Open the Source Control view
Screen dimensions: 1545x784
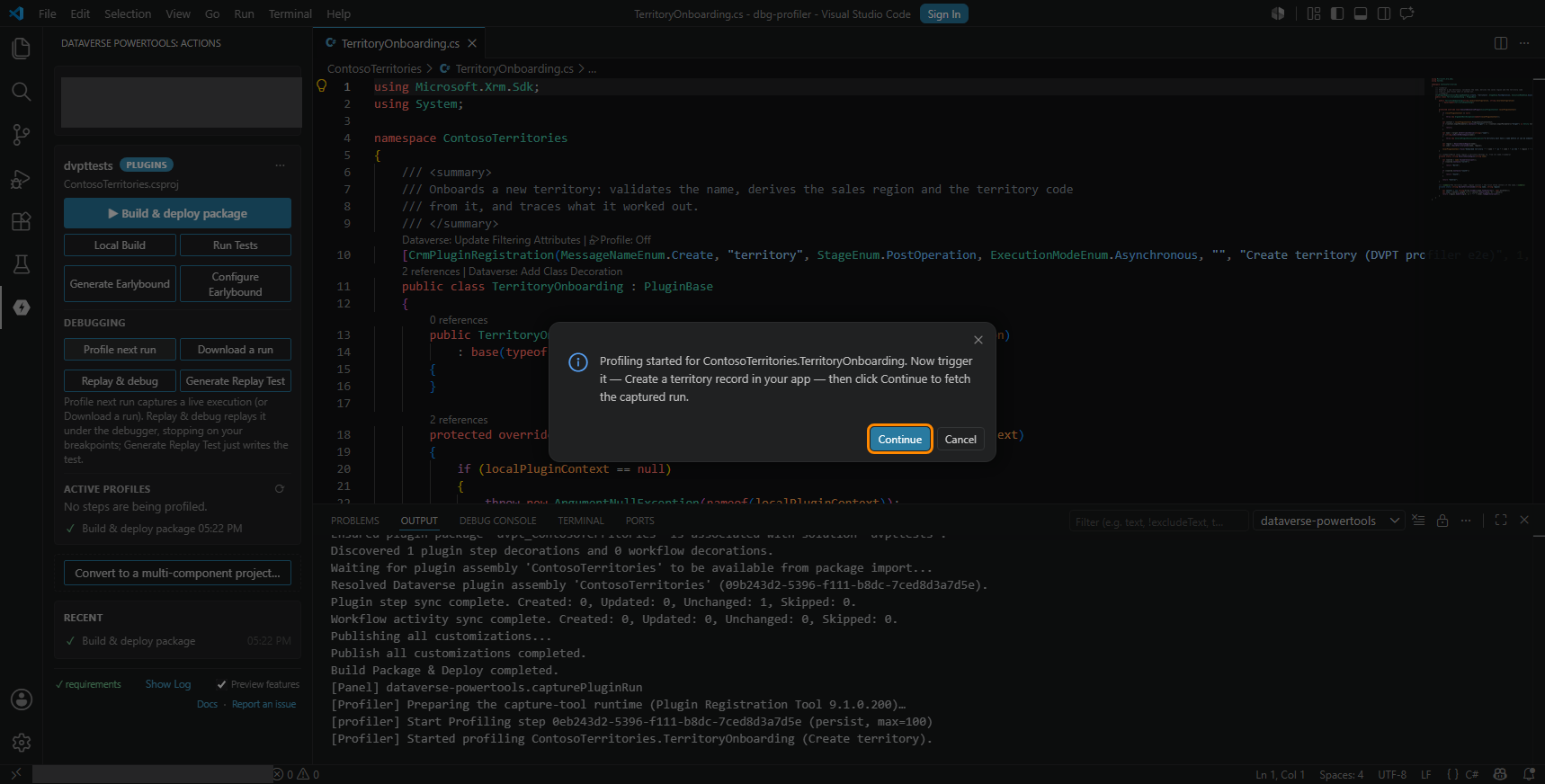point(21,135)
